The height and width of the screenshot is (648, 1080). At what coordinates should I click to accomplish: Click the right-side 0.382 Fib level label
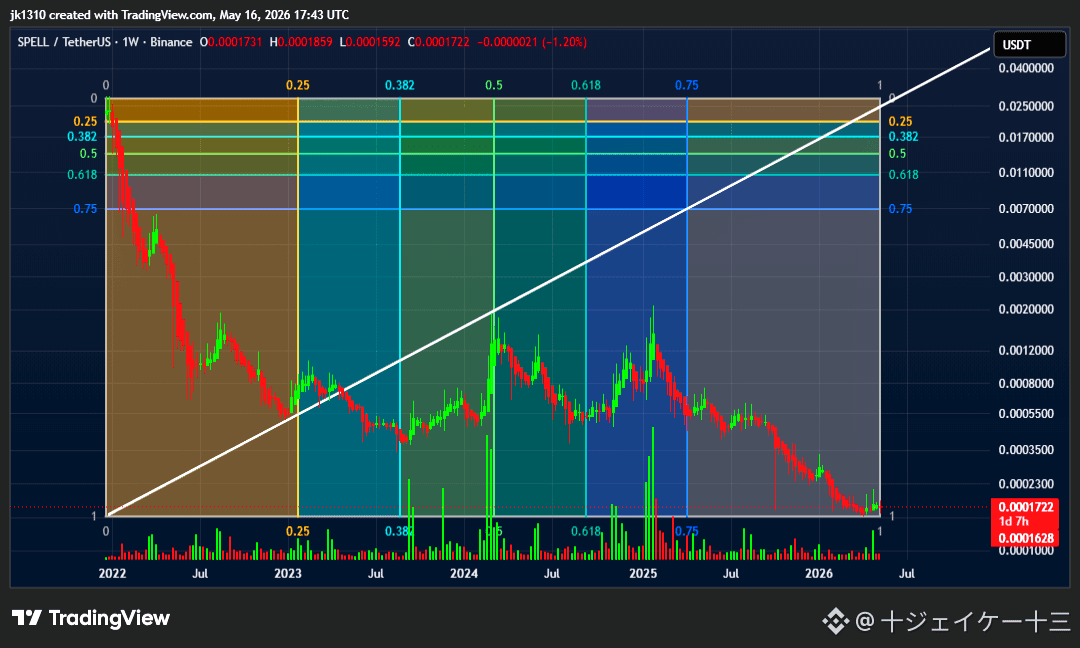tap(903, 136)
